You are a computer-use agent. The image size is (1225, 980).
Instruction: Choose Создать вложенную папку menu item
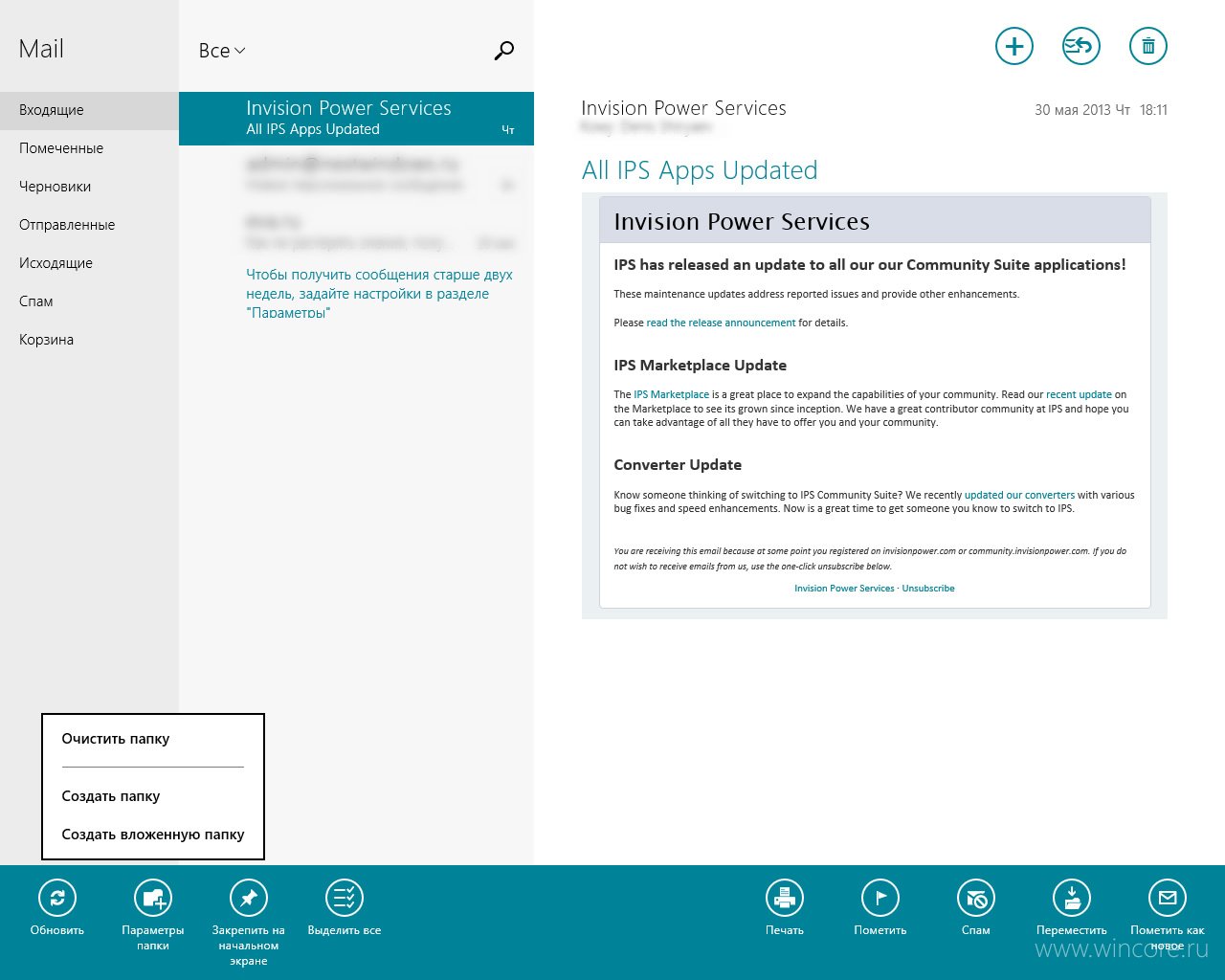point(153,835)
